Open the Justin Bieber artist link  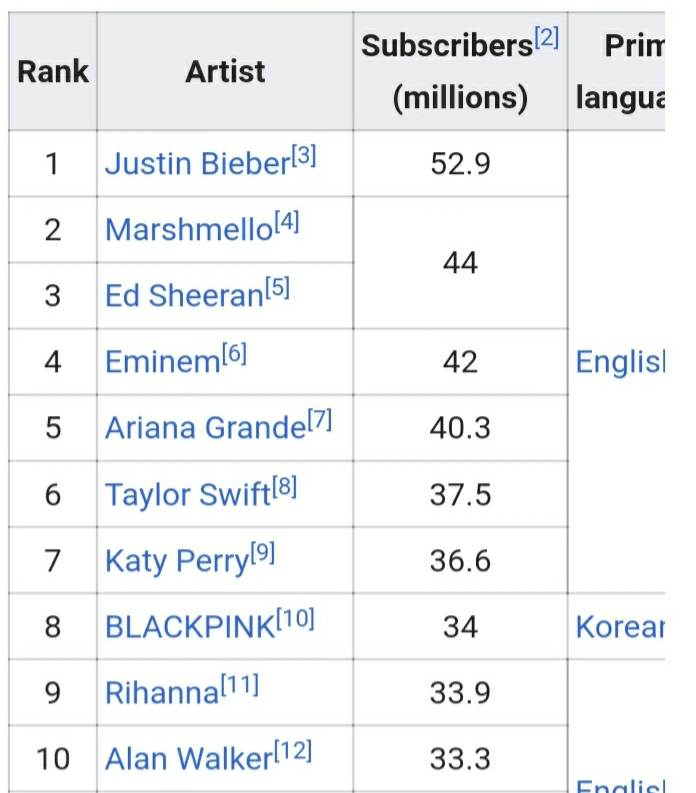(x=196, y=164)
